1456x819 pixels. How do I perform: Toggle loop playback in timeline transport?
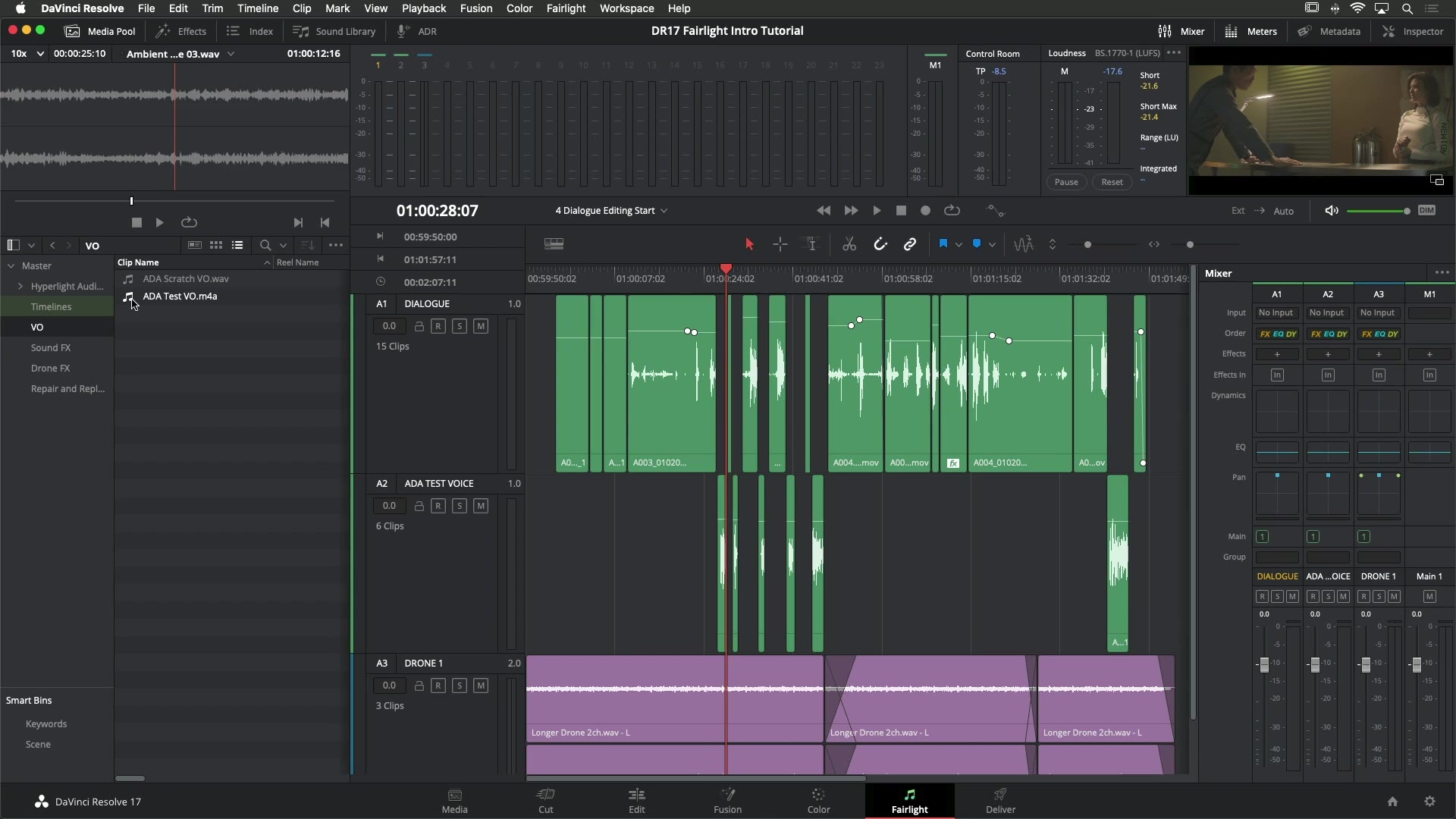952,211
